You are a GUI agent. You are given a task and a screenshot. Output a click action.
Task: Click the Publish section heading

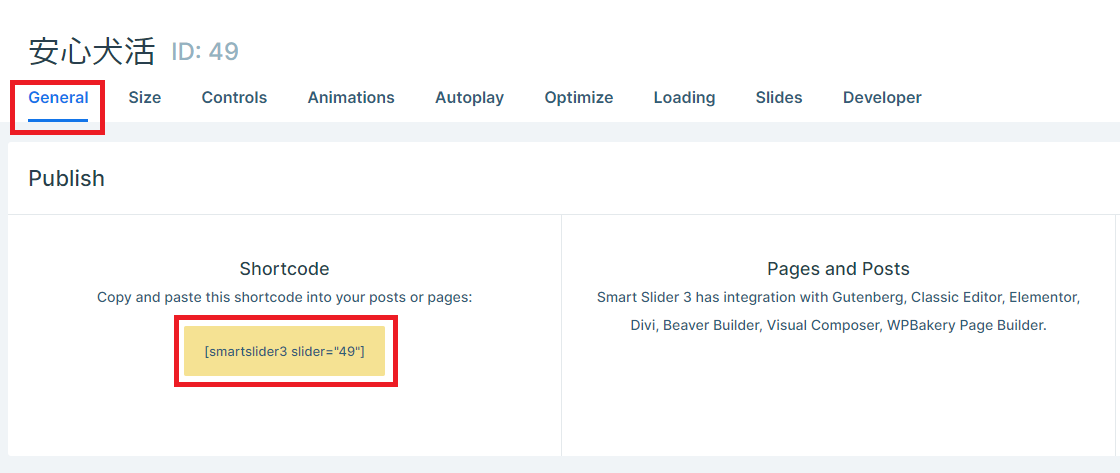pyautogui.click(x=66, y=179)
